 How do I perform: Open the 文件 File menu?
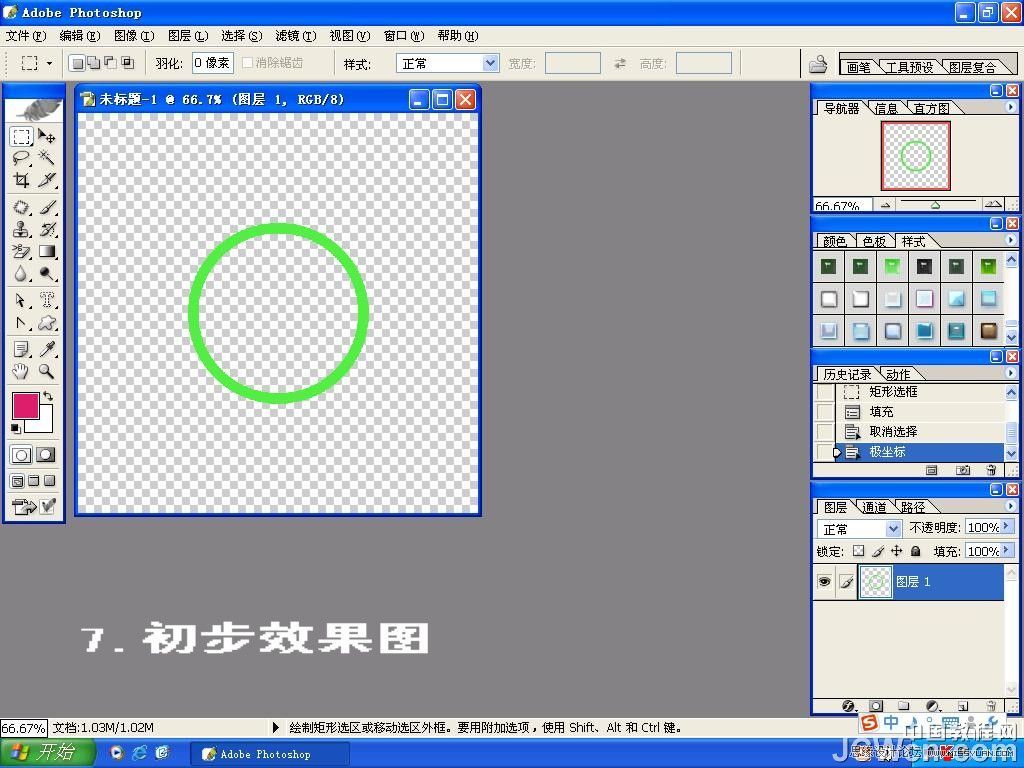tap(26, 36)
